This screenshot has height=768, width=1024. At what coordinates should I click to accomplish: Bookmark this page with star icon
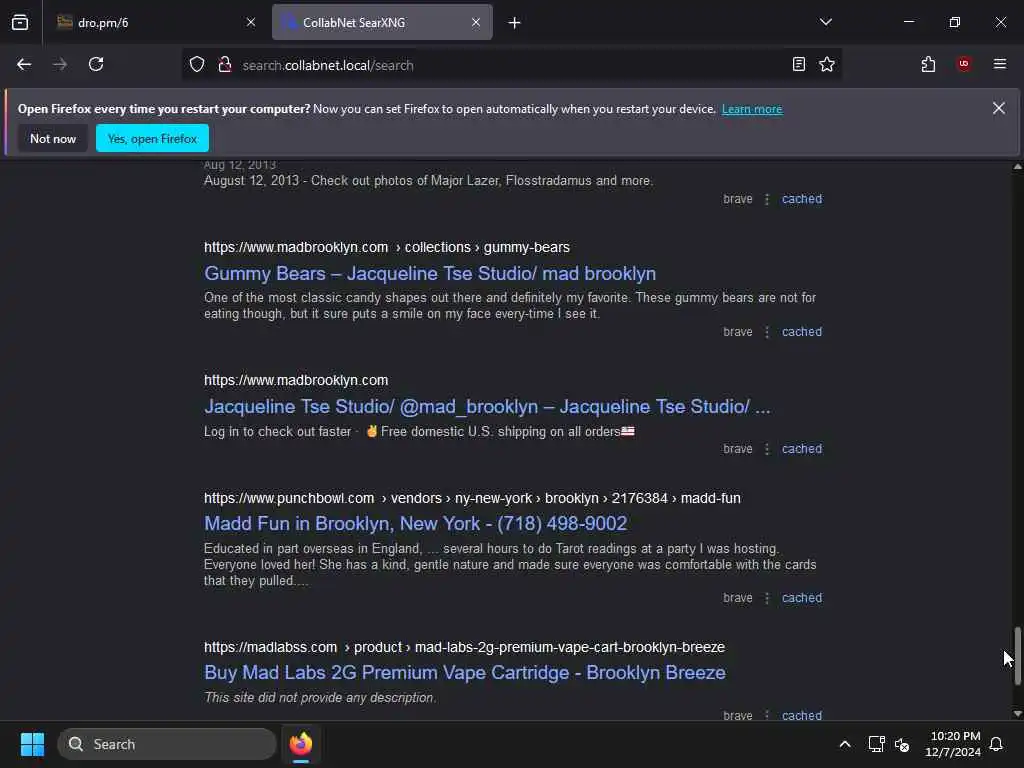coord(827,65)
